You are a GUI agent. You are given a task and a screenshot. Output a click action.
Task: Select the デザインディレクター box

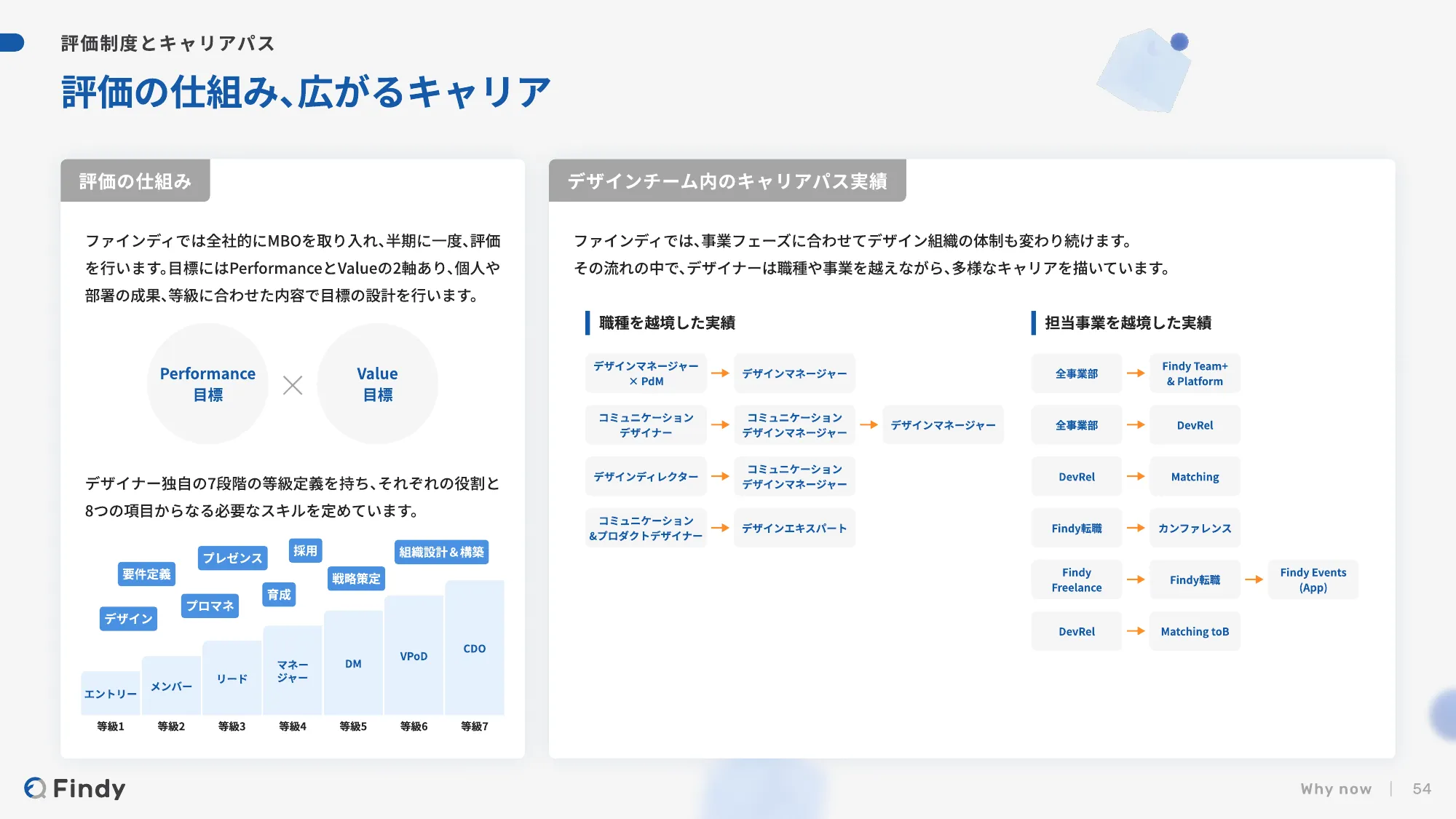646,476
